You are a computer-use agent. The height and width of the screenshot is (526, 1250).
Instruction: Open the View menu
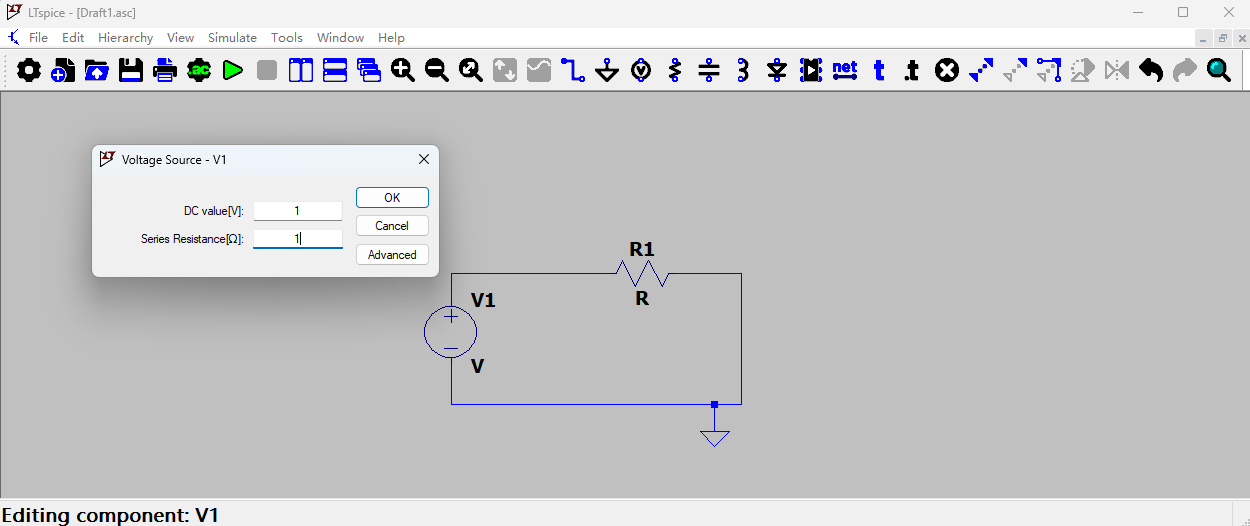180,37
